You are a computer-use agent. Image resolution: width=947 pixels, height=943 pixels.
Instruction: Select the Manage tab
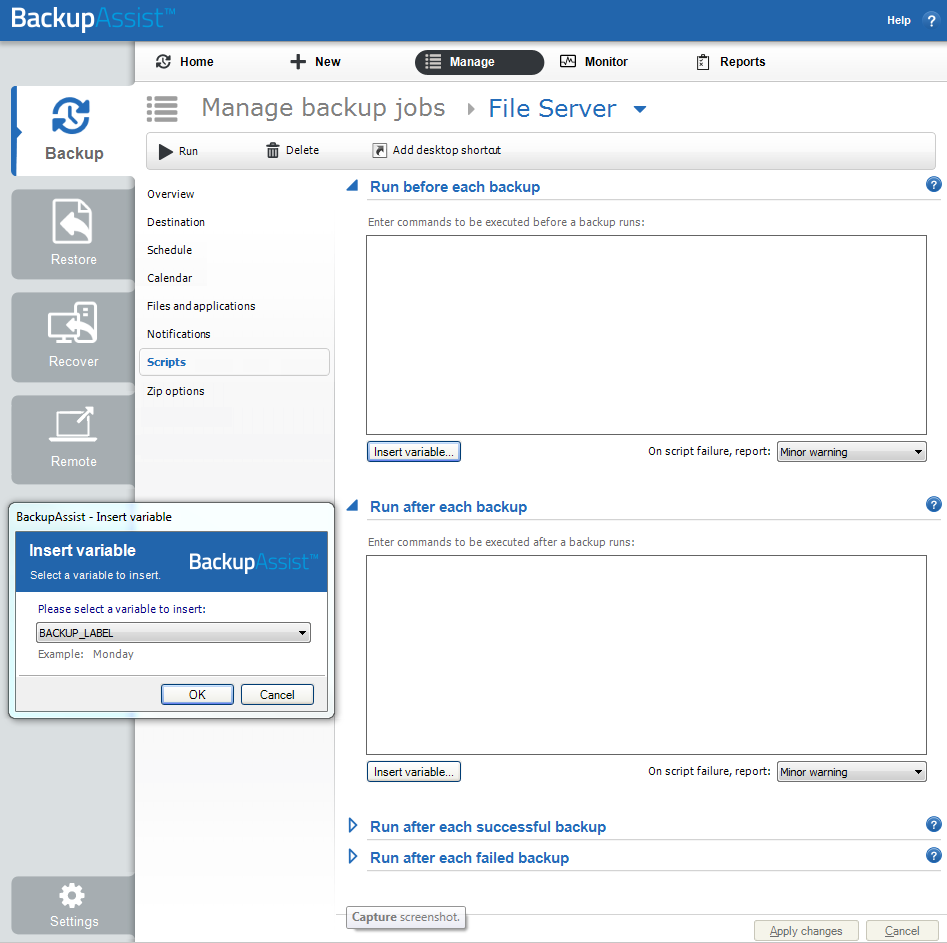[x=479, y=62]
